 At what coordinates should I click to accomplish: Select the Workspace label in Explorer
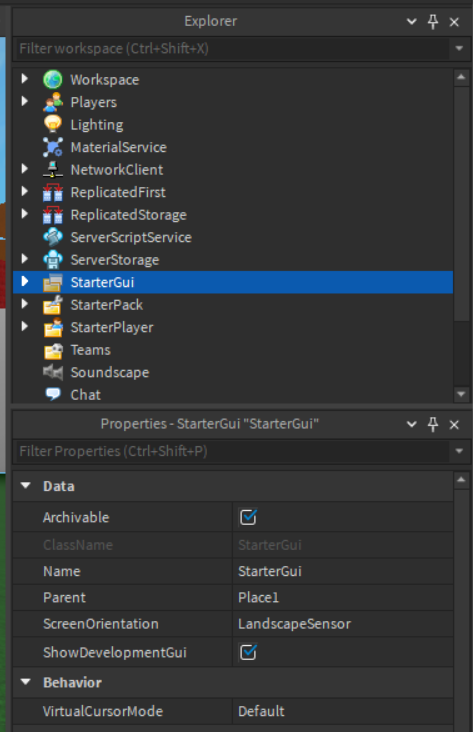pyautogui.click(x=105, y=80)
